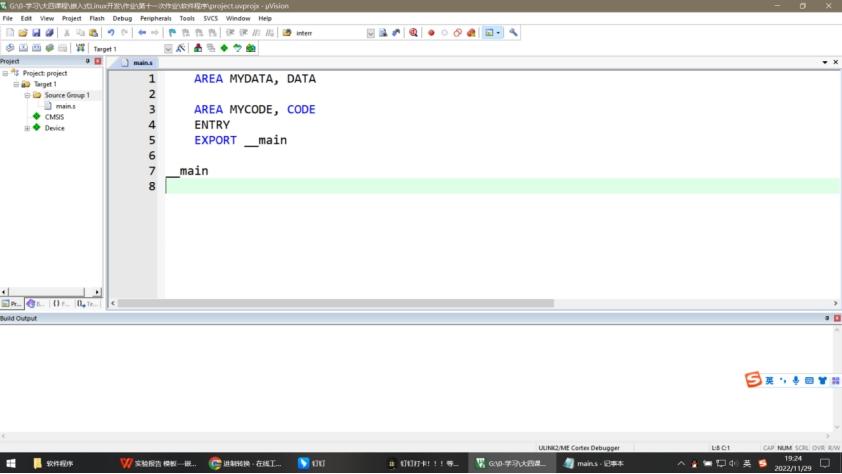Pin the Project panel with the pushpin
The image size is (842, 474).
[x=88, y=61]
